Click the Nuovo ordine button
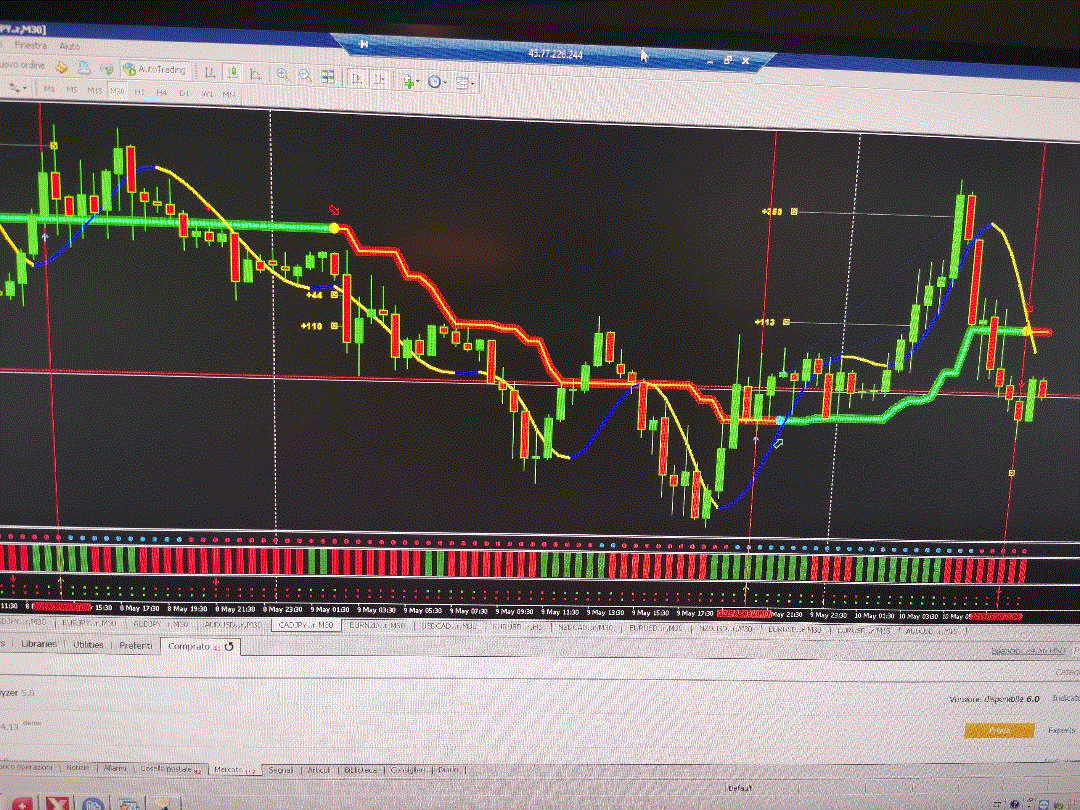The height and width of the screenshot is (810, 1080). click(23, 65)
